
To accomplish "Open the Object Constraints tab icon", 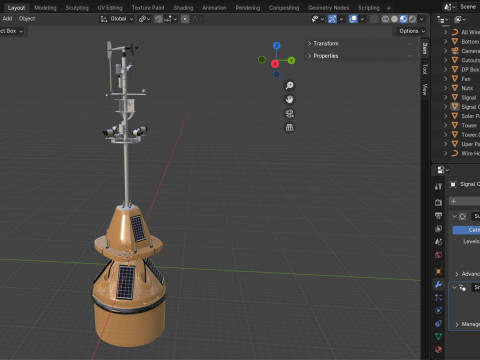I will click(x=438, y=323).
